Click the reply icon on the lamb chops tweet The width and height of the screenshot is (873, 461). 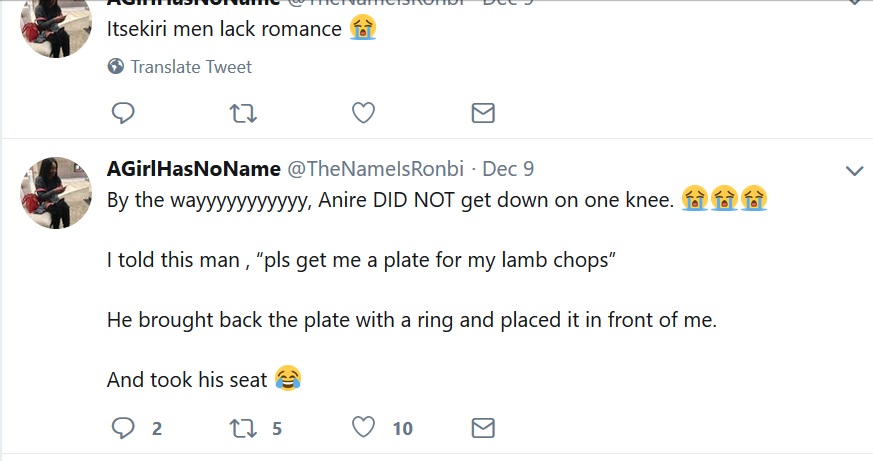pyautogui.click(x=123, y=428)
